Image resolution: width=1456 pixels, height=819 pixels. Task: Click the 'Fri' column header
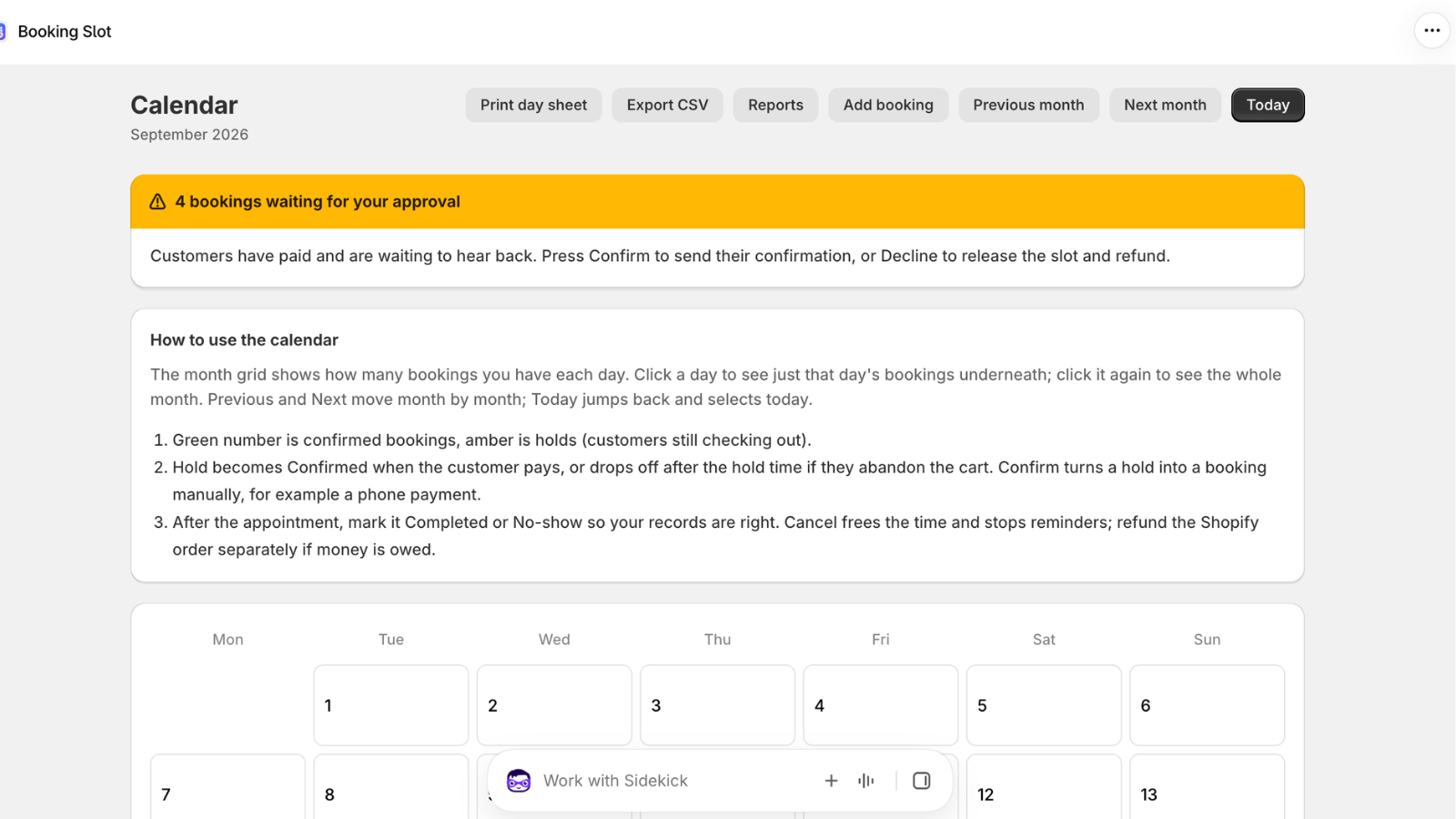tap(881, 640)
